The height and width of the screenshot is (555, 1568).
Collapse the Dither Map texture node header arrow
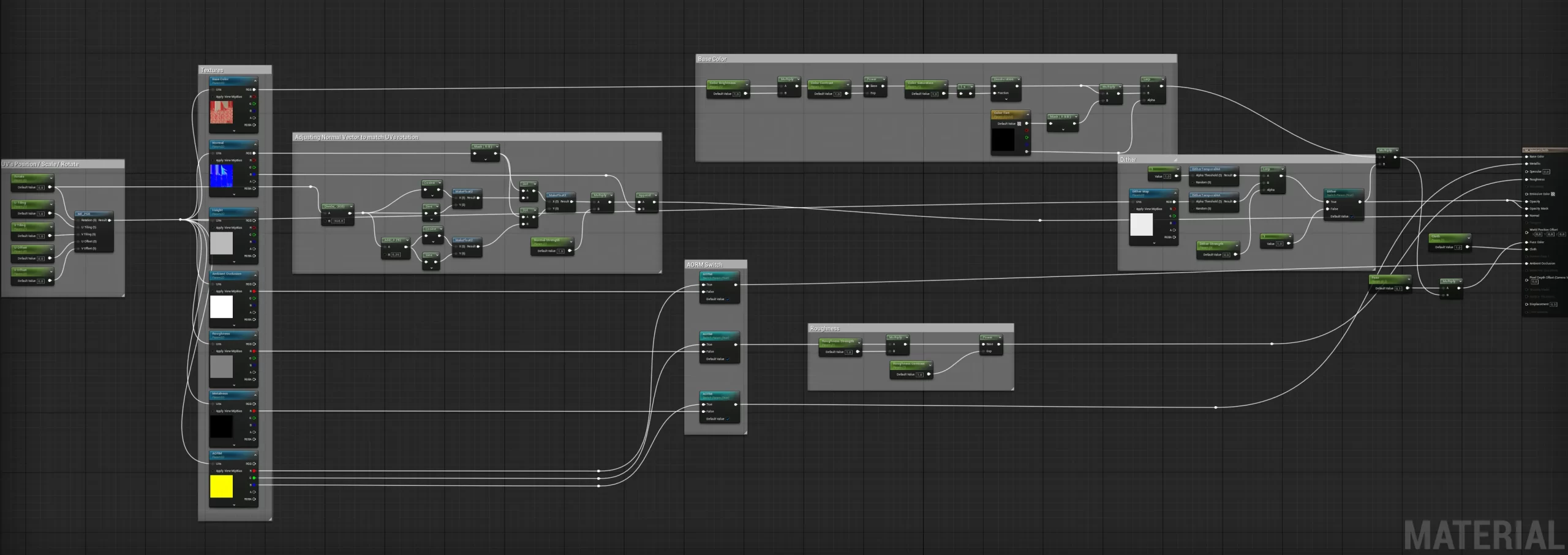tap(1175, 193)
